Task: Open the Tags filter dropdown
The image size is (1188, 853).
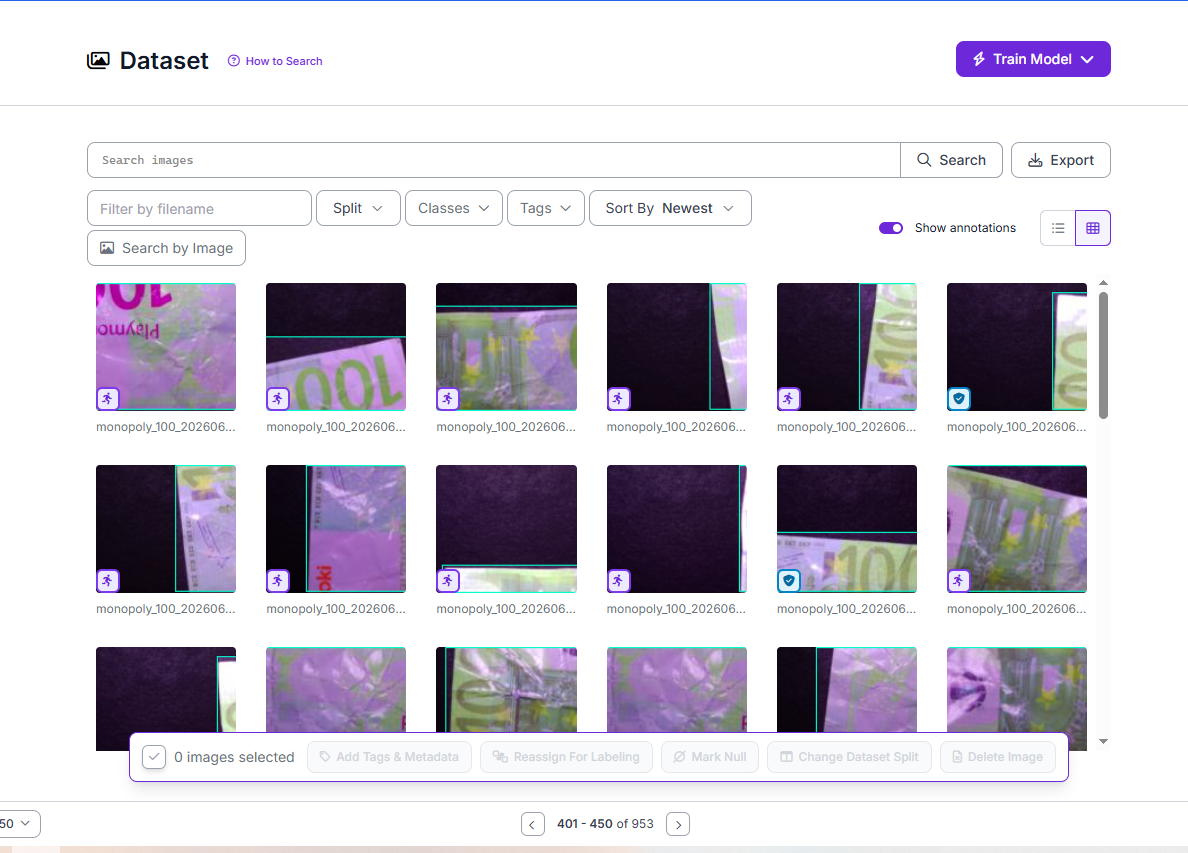Action: coord(546,208)
